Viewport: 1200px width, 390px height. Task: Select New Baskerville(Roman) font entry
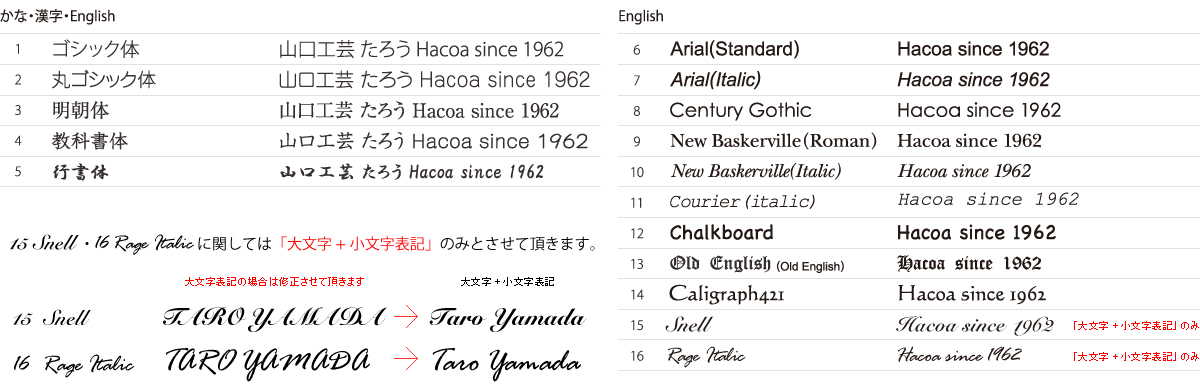tap(773, 141)
